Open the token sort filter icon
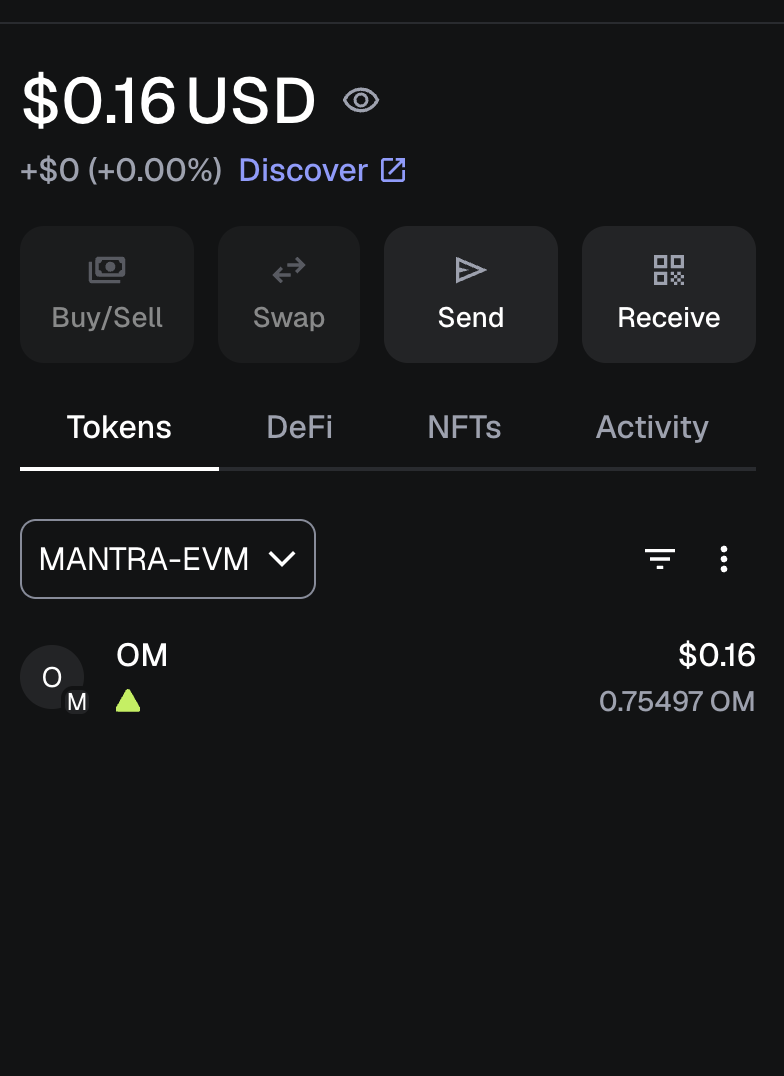The image size is (784, 1076). (660, 559)
